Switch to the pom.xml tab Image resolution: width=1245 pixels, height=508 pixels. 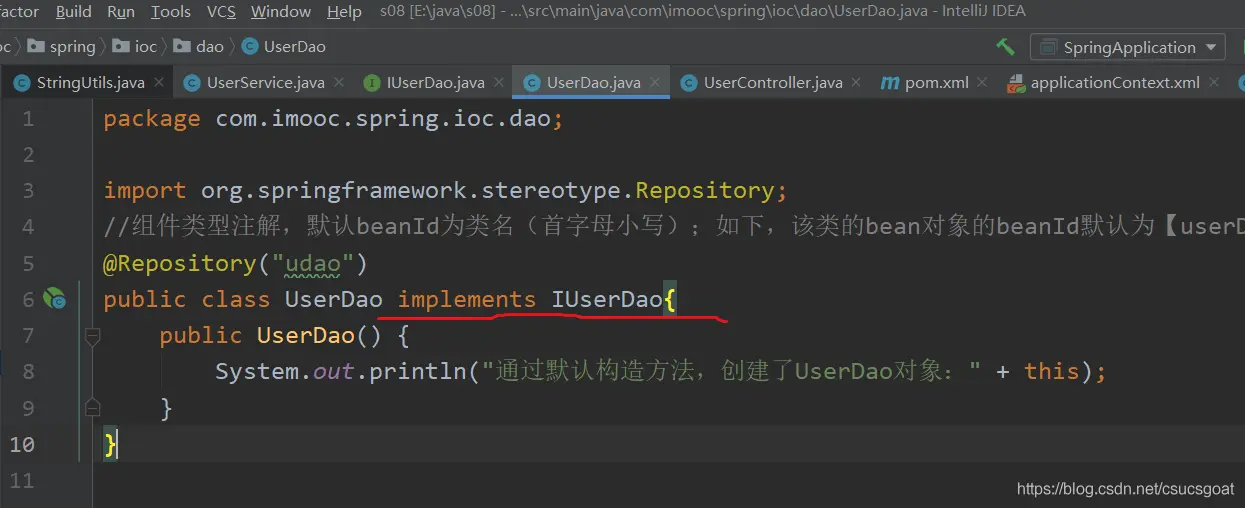tap(936, 83)
